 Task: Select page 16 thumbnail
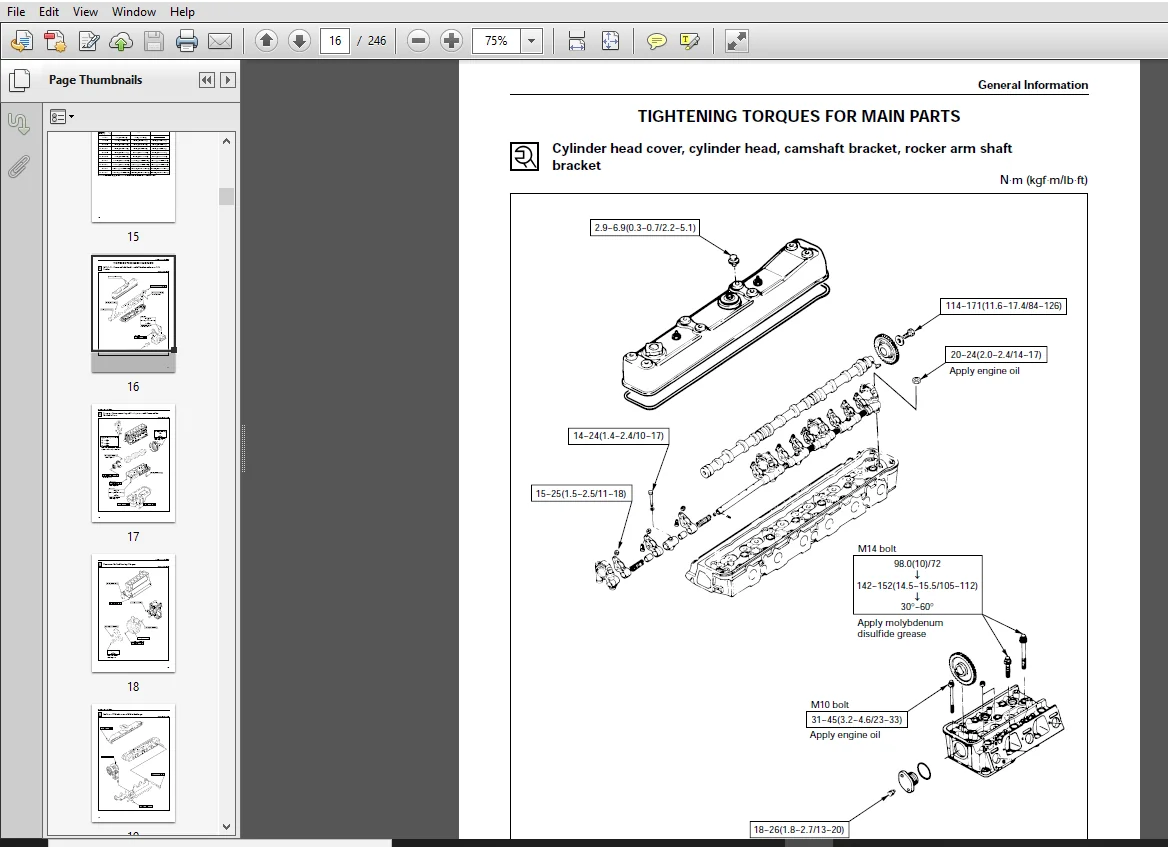[x=133, y=314]
